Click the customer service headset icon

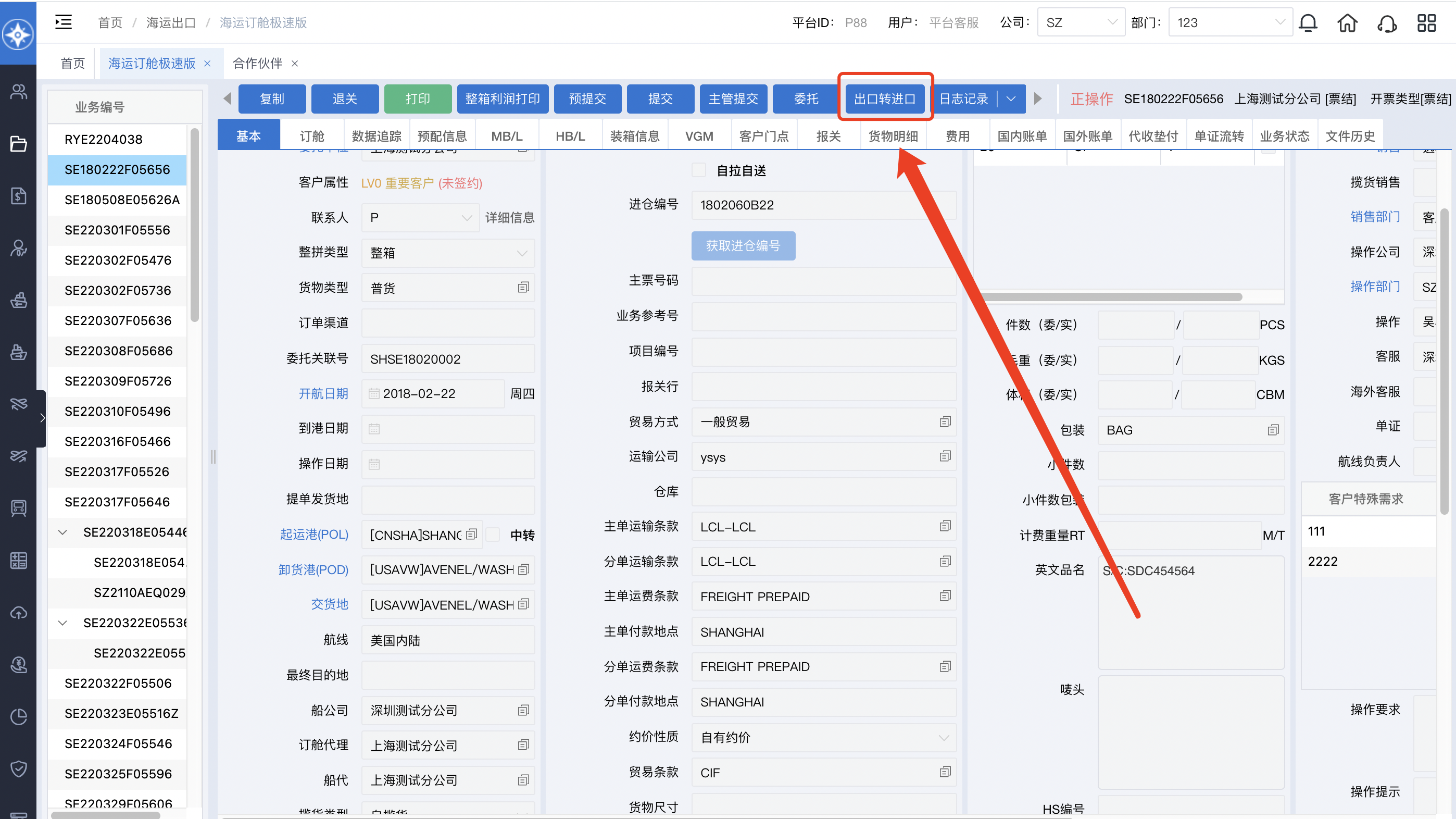click(1387, 22)
